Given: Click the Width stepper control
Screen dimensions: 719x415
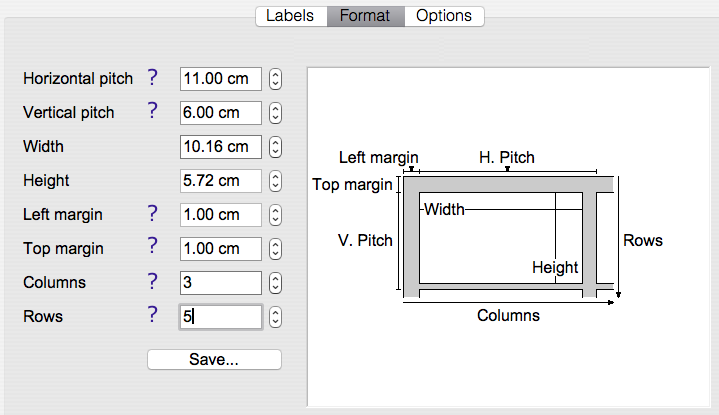Looking at the screenshot, I should (276, 147).
